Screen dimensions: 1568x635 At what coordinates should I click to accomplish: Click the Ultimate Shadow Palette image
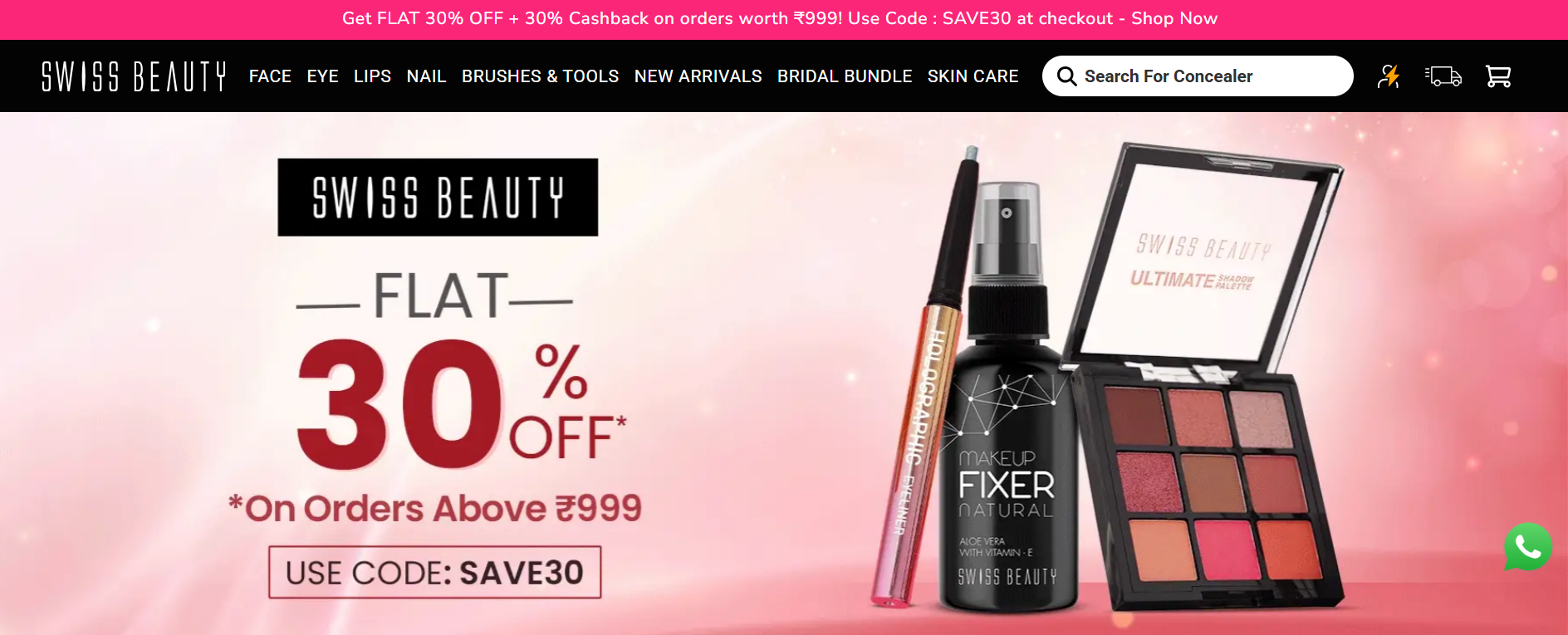[x=1204, y=382]
